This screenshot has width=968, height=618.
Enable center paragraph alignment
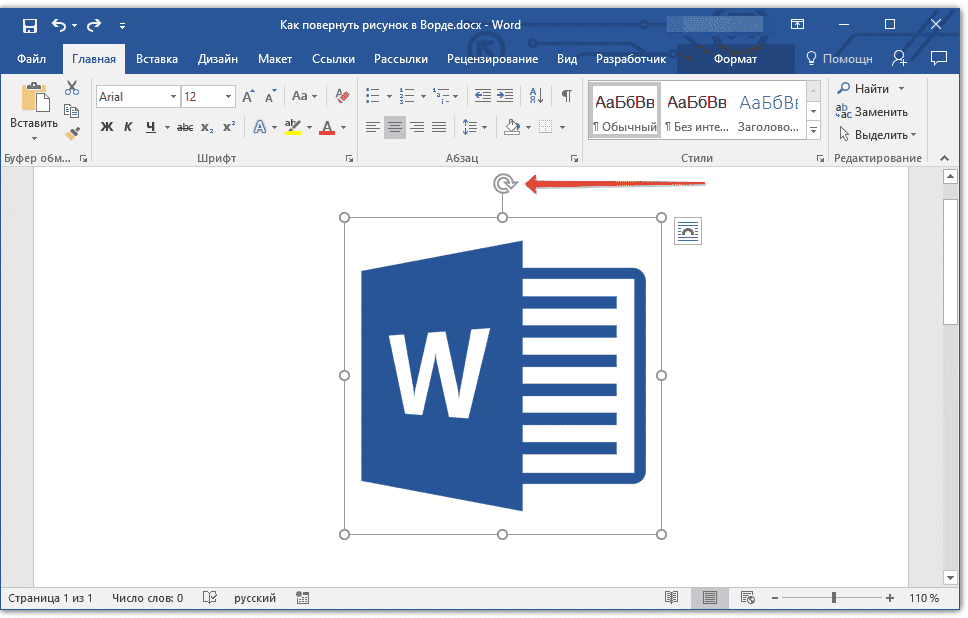395,127
